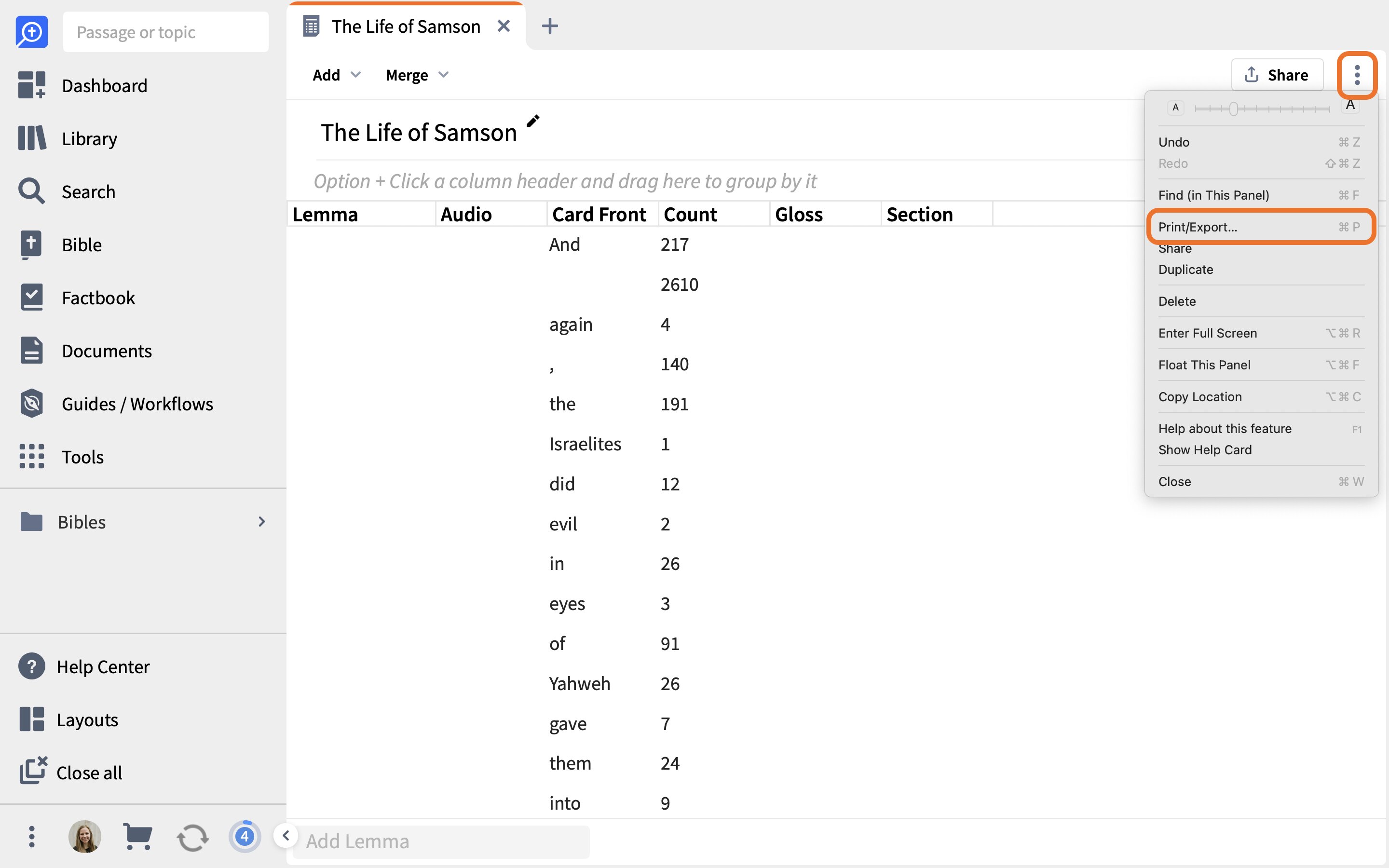Select the 'Israelites' card front cell
This screenshot has height=868, width=1389.
pos(585,444)
